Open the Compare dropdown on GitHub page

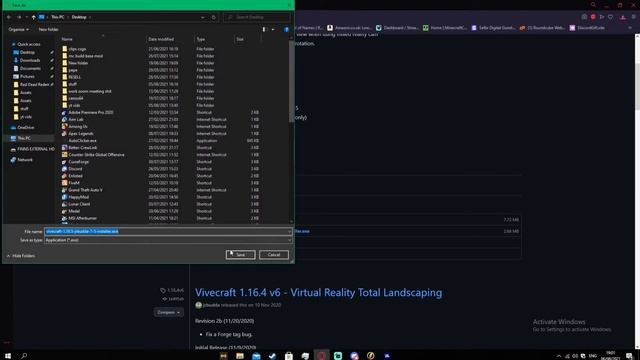(169, 312)
